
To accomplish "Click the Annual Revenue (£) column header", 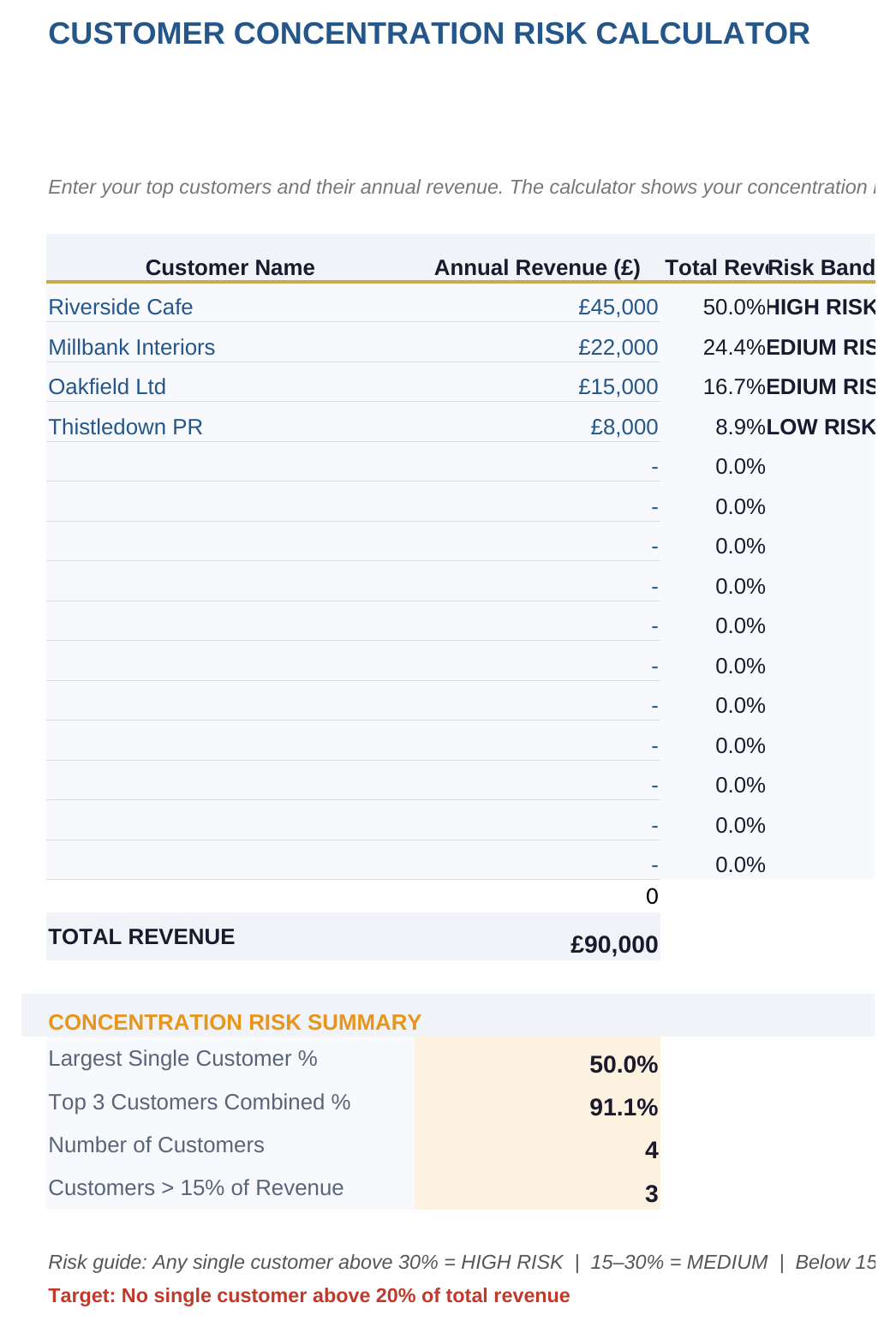I will pyautogui.click(x=537, y=267).
